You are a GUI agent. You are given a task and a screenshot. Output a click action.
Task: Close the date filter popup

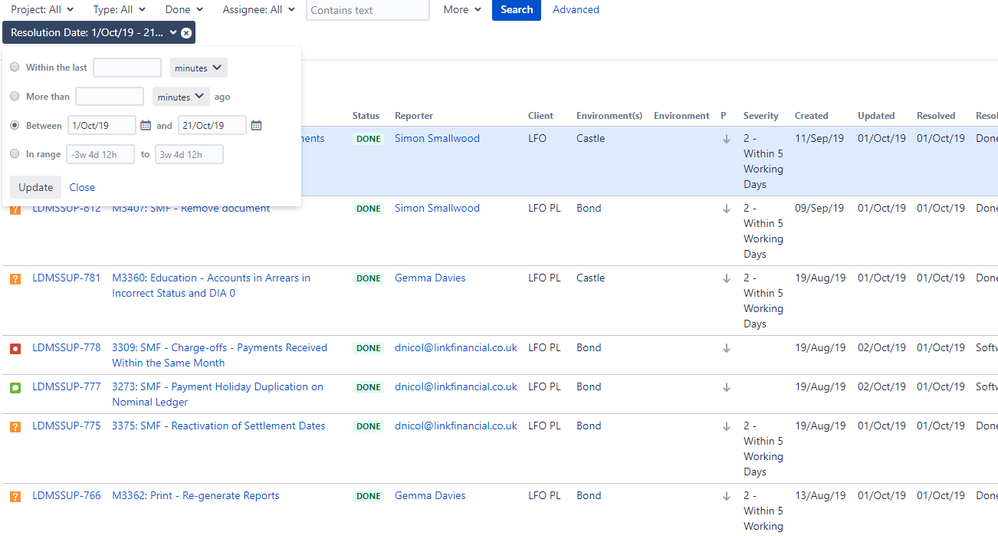click(x=82, y=187)
